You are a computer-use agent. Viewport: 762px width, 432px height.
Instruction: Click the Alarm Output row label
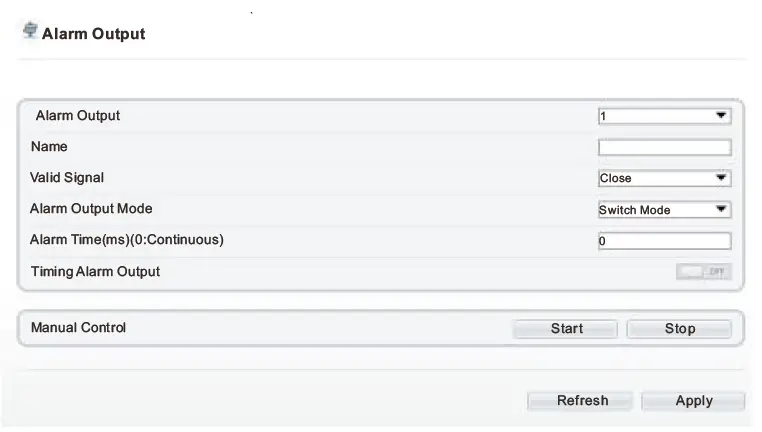point(77,116)
